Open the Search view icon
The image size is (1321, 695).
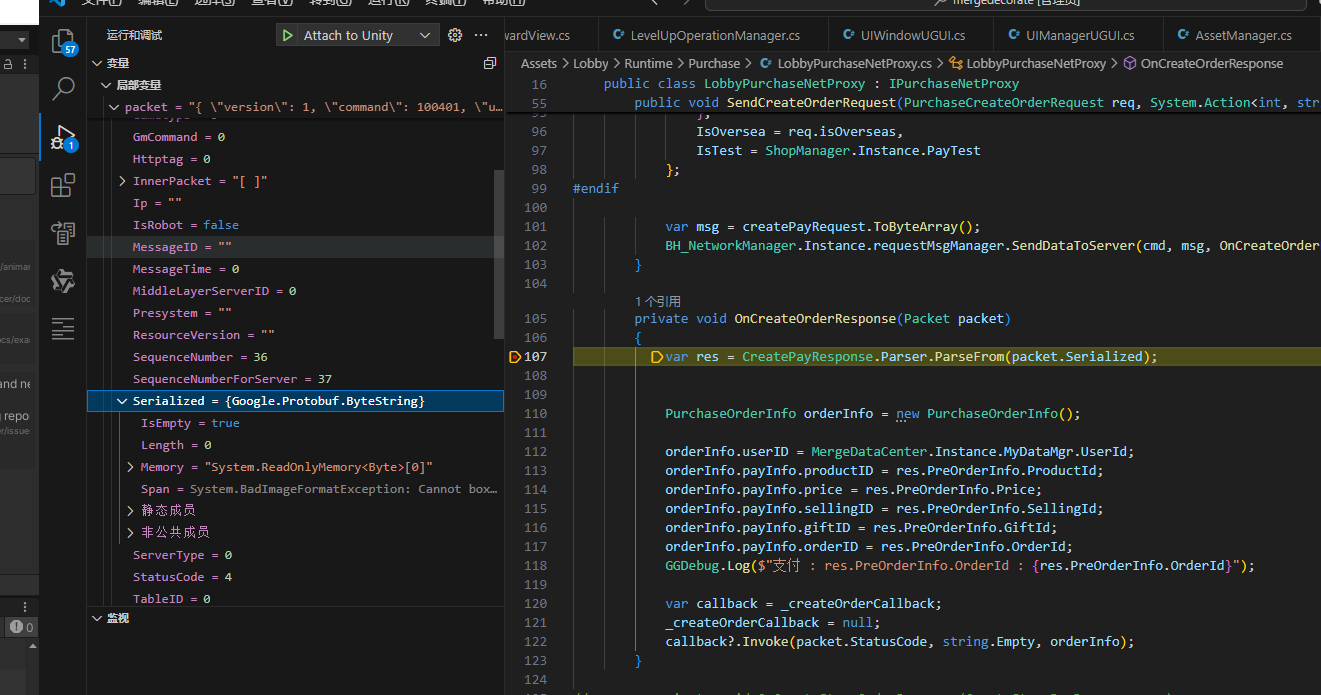tap(63, 89)
